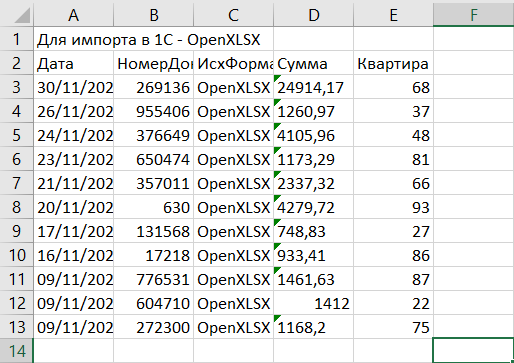This screenshot has width=514, height=363.
Task: Select apartment cell 86
Action: click(x=393, y=255)
